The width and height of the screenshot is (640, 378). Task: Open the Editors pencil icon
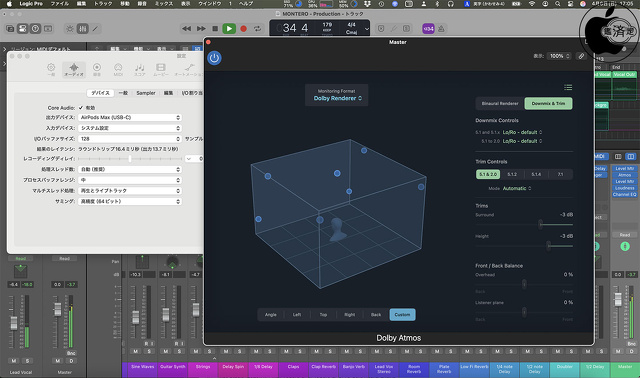95,29
